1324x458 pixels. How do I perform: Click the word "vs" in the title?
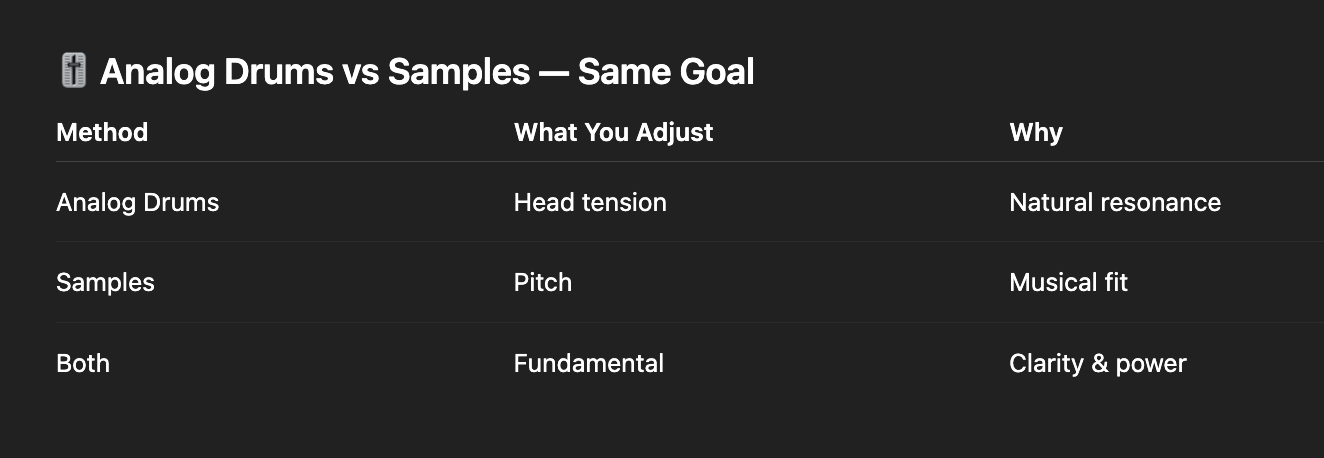click(x=355, y=72)
